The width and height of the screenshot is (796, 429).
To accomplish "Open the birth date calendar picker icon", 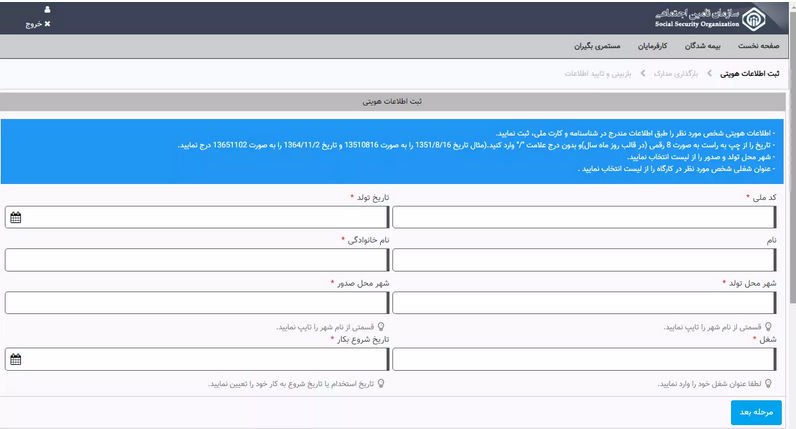I will [16, 217].
